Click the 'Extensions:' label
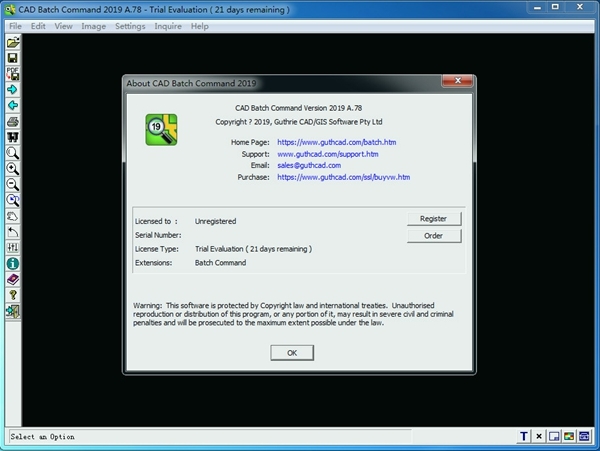600x451 pixels. (x=153, y=263)
